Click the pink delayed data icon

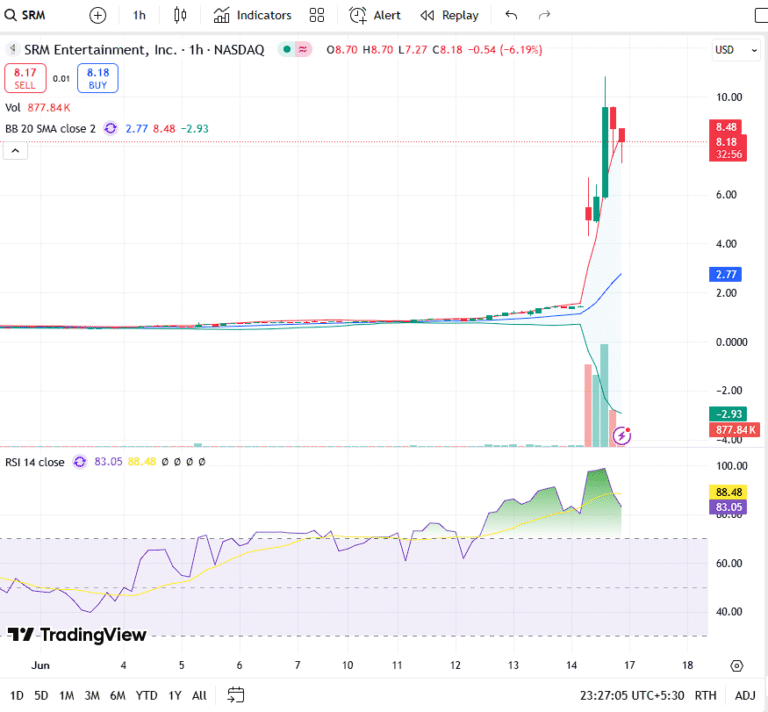[x=303, y=49]
